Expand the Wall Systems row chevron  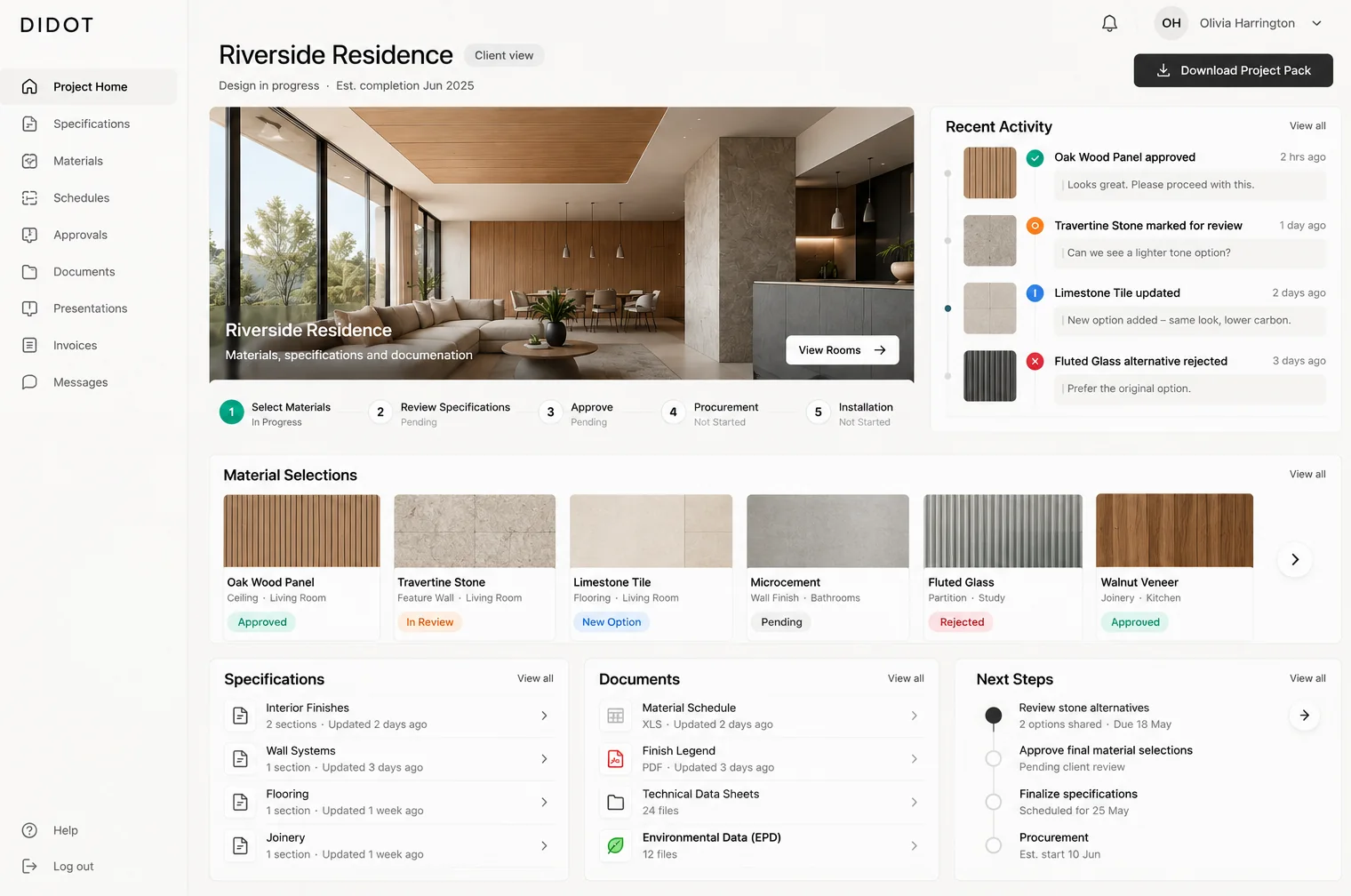(544, 759)
